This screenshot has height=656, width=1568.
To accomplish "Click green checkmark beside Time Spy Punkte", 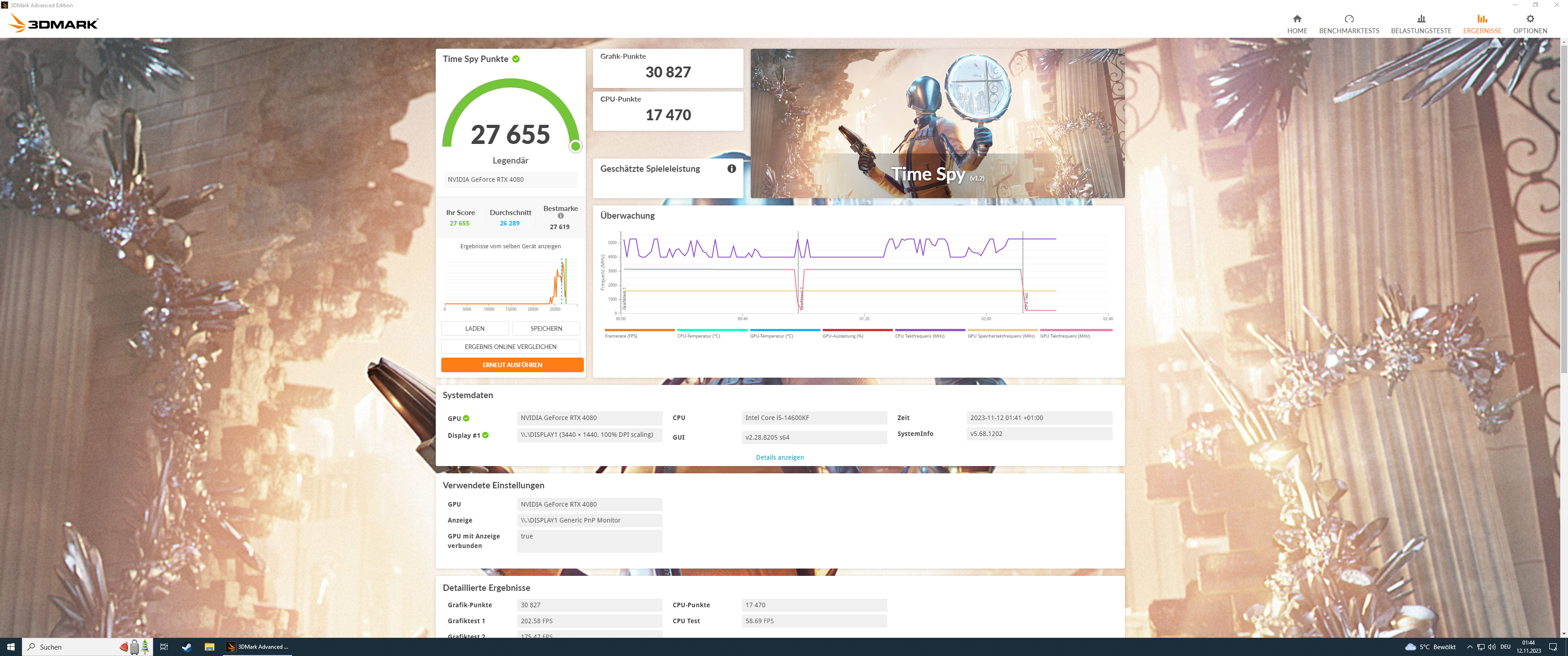I will (516, 59).
